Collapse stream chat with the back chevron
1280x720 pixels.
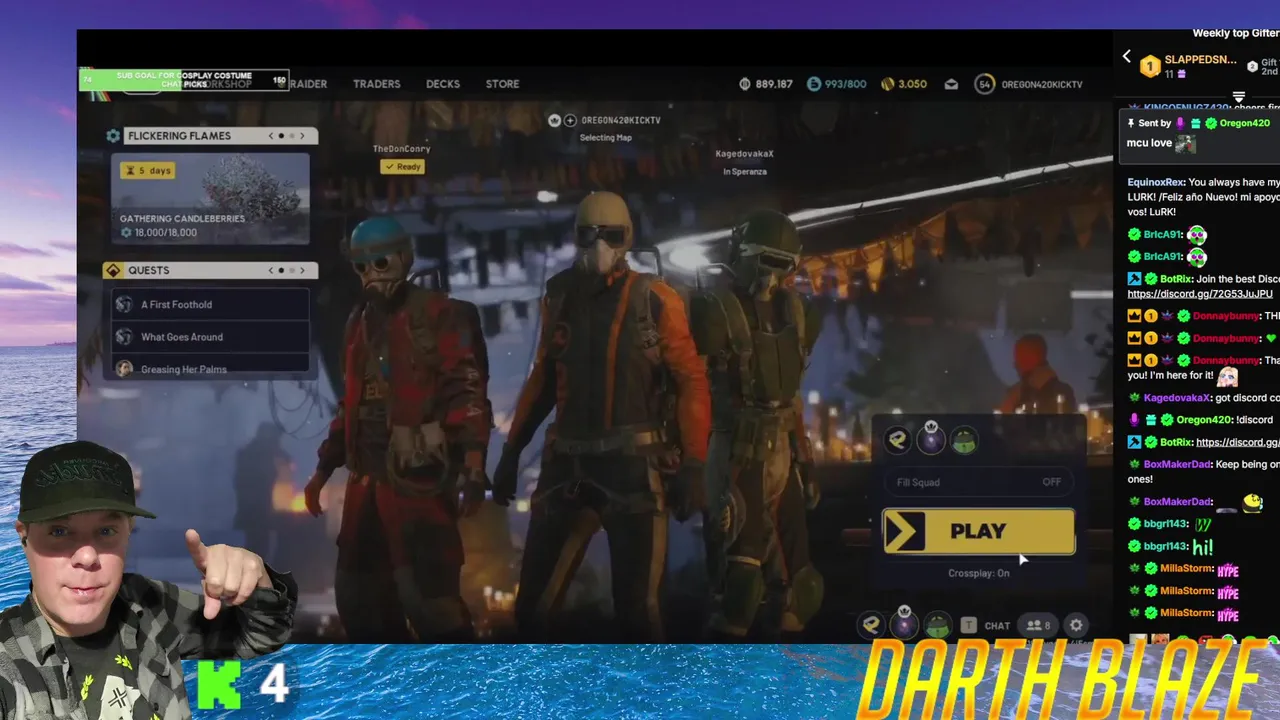pyautogui.click(x=1127, y=57)
